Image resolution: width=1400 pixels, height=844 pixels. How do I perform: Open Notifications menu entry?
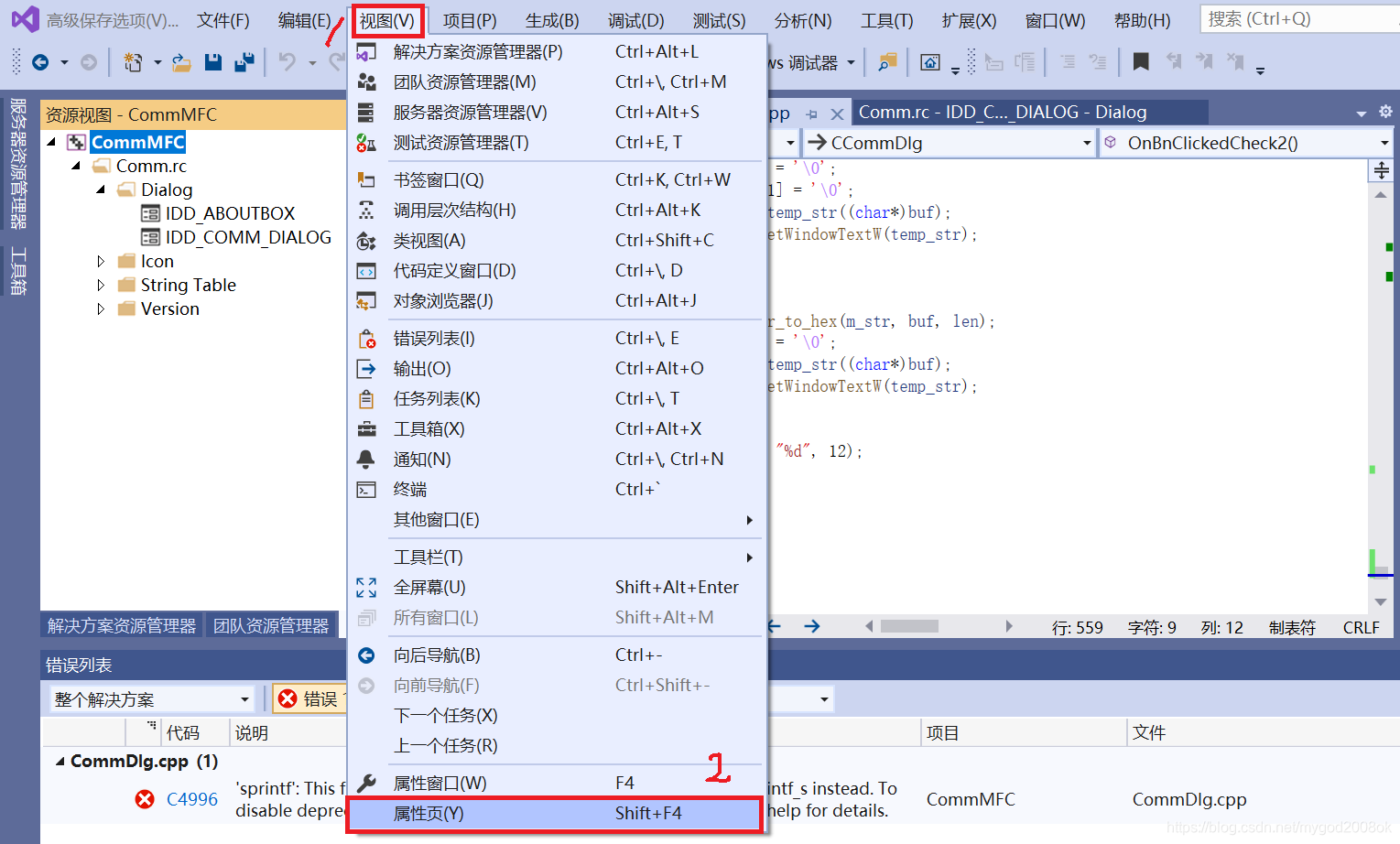pos(557,460)
